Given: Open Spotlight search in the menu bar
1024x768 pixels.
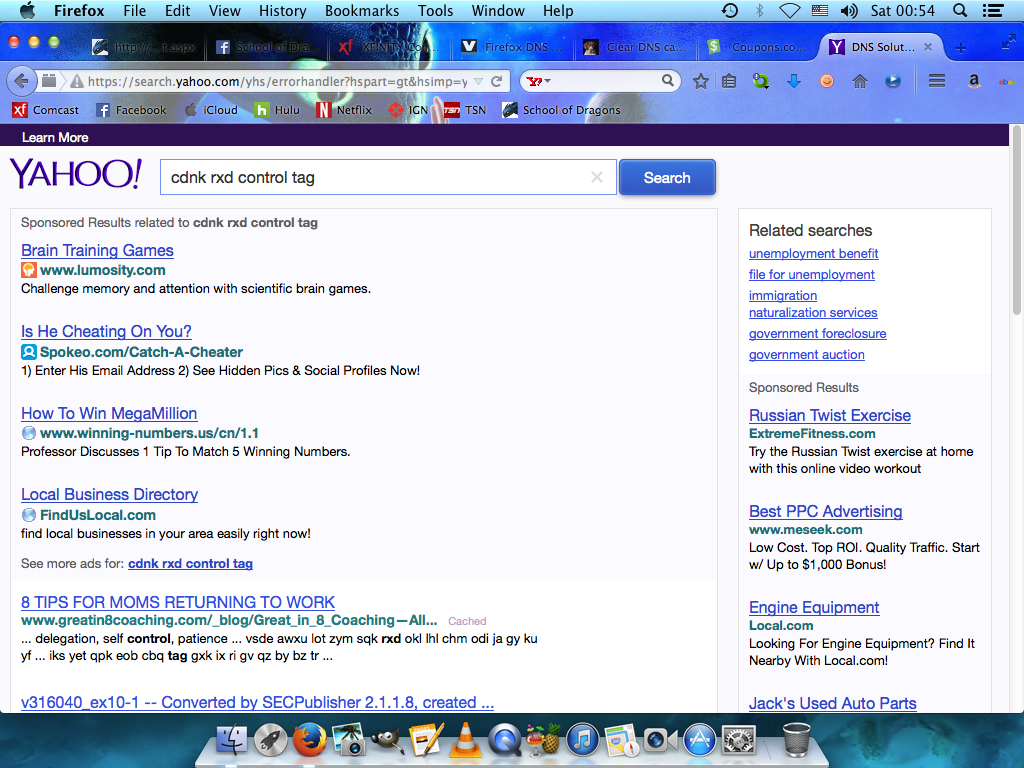Looking at the screenshot, I should (960, 10).
